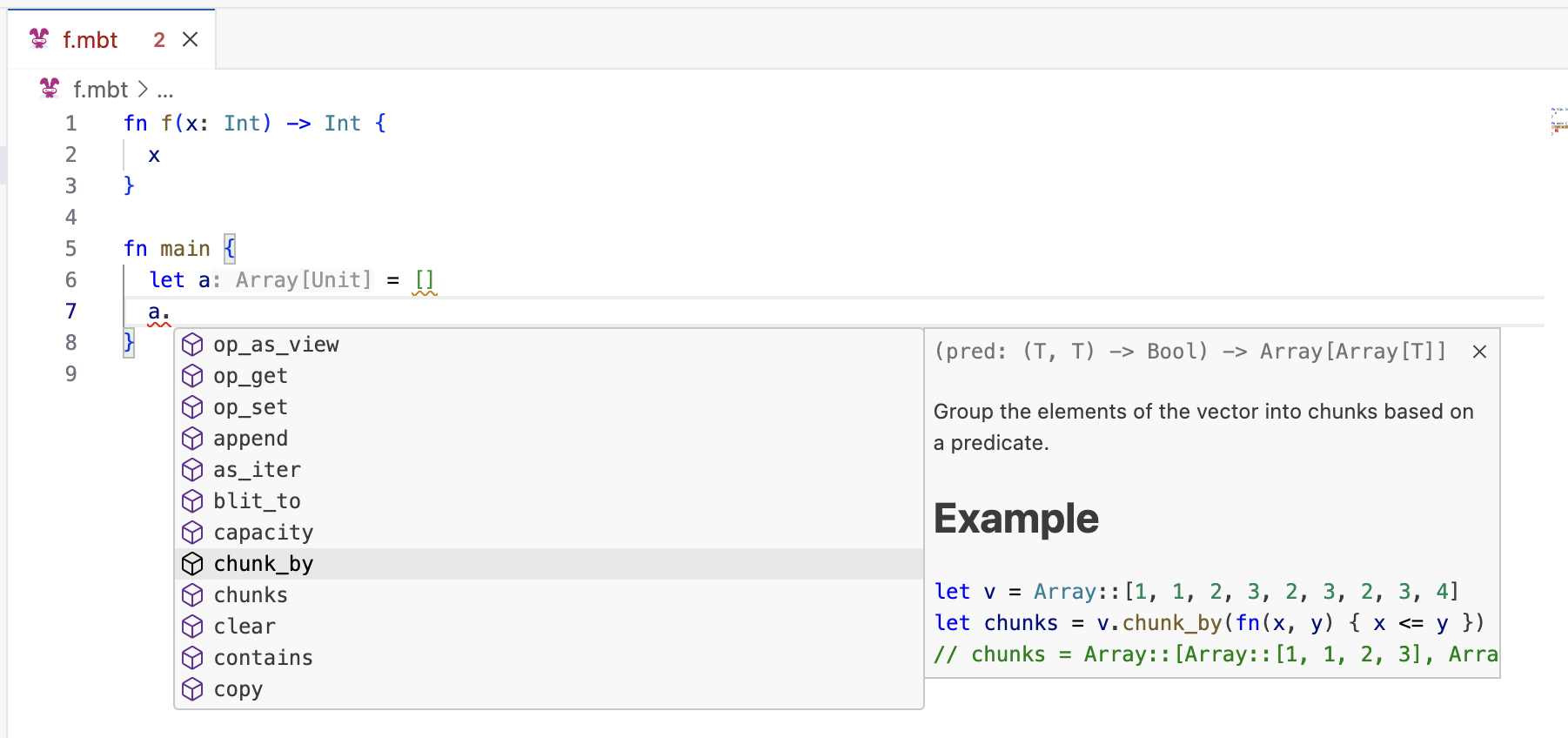The image size is (1568, 738).
Task: Click the cube icon beside contains
Action: 192,658
